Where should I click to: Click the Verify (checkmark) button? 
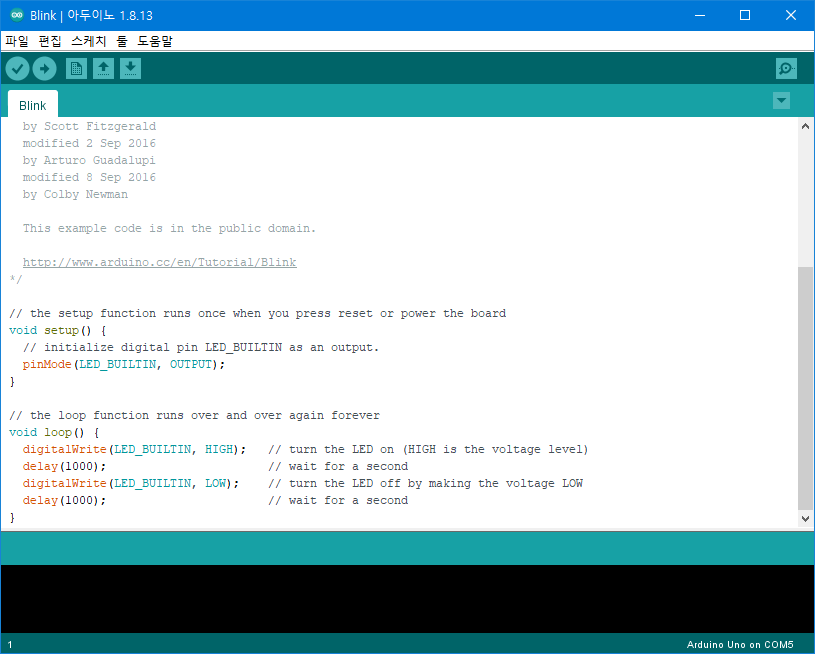(17, 69)
